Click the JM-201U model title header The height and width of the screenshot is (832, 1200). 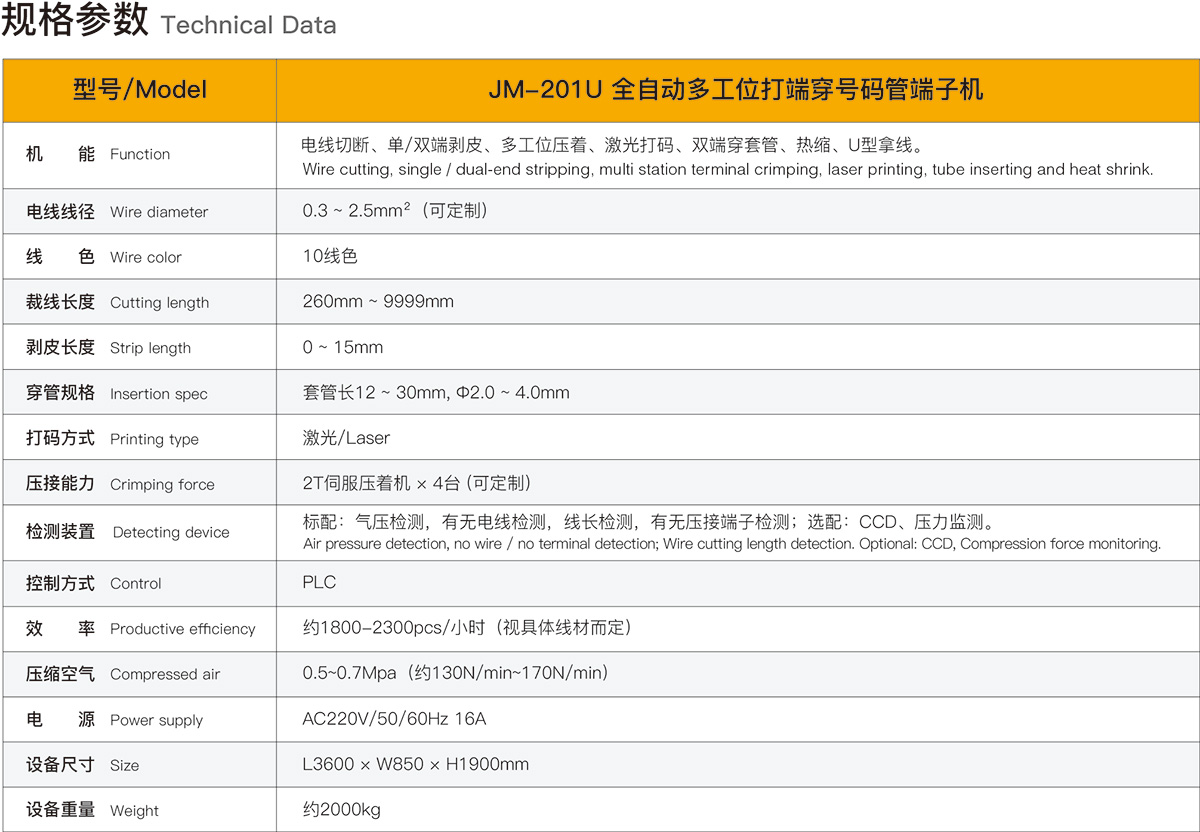[738, 90]
